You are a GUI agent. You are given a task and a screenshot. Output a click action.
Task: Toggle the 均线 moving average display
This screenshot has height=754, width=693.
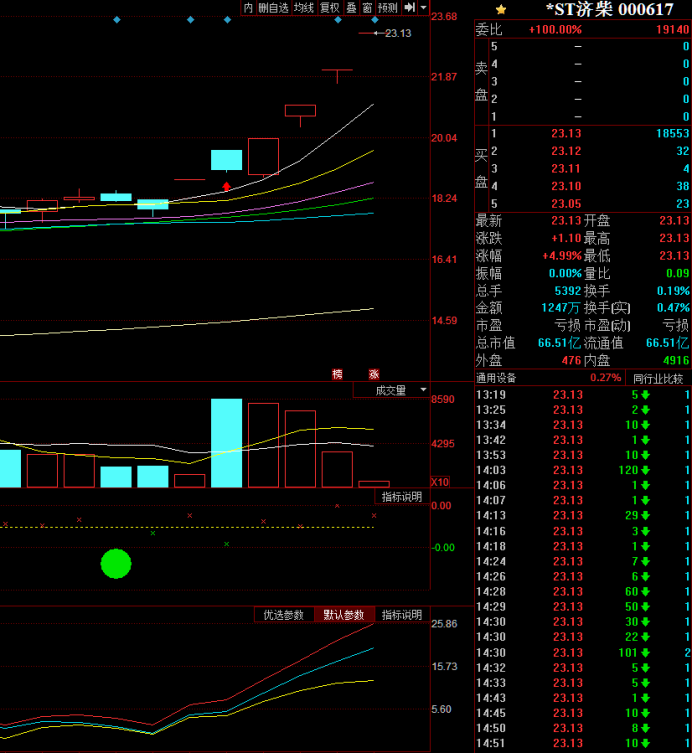pos(303,8)
